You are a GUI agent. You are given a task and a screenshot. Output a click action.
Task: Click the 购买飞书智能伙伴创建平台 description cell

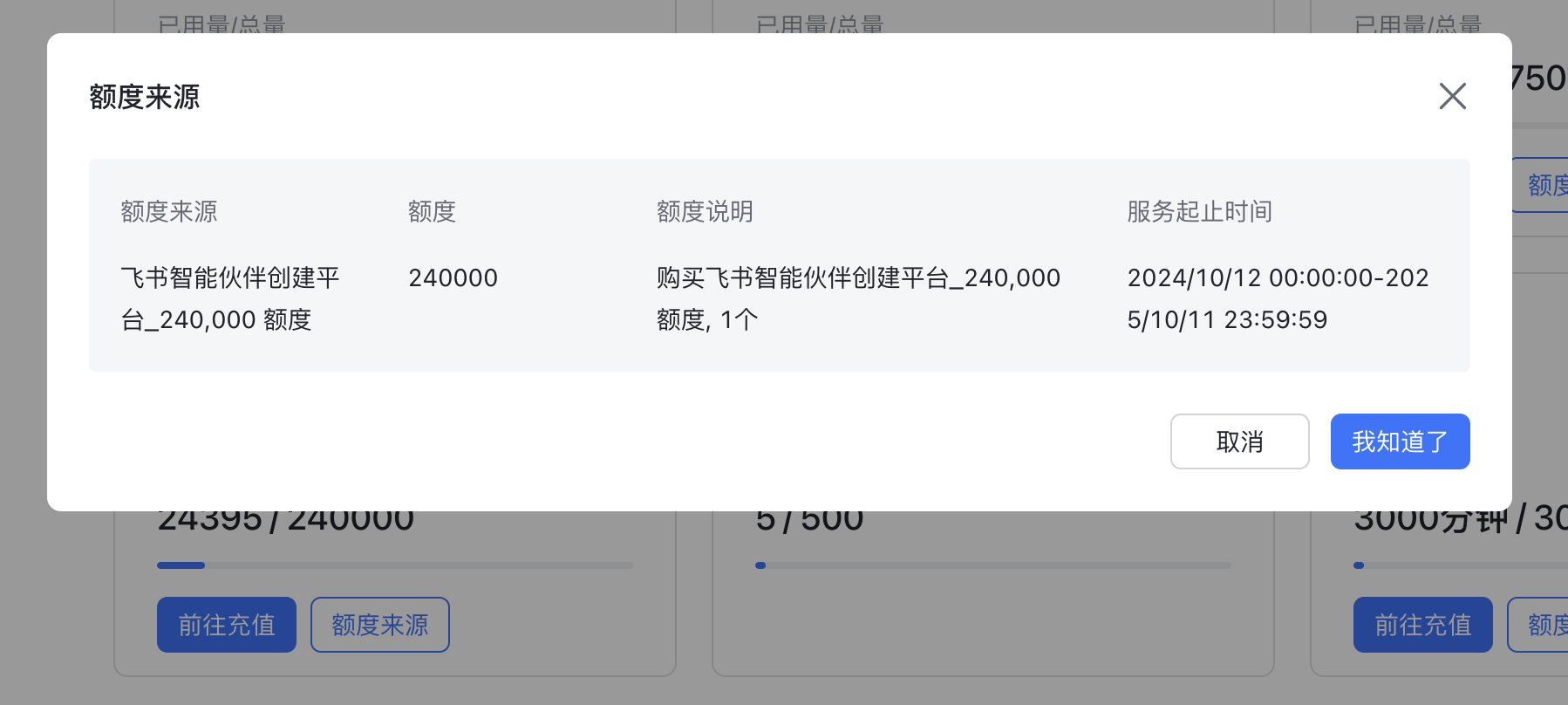[x=858, y=298]
